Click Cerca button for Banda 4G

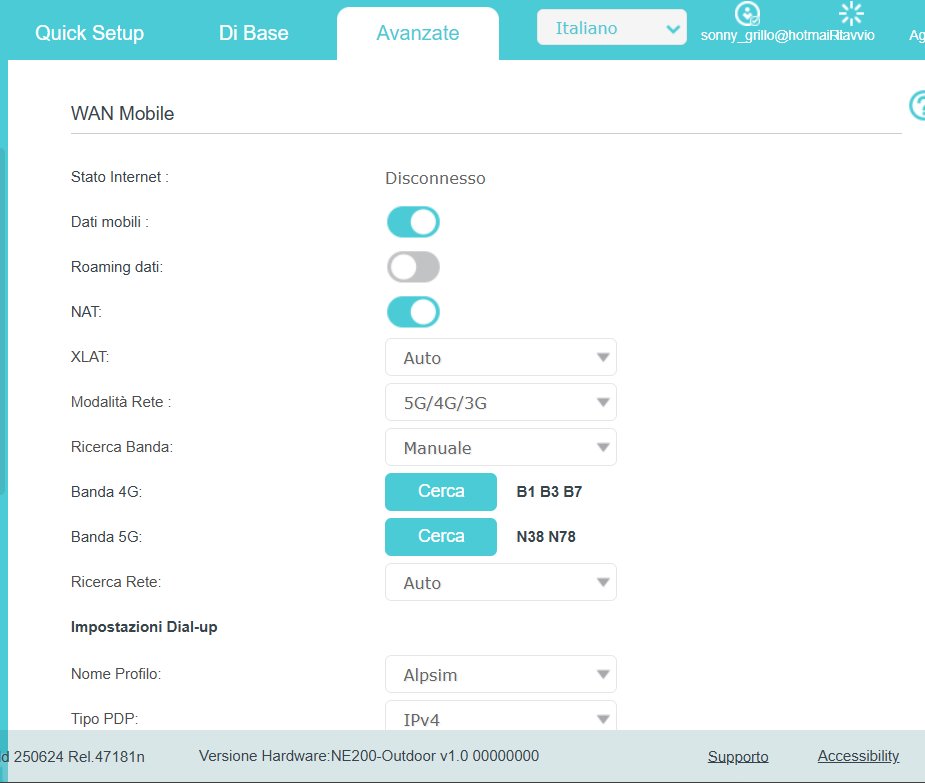pyautogui.click(x=441, y=492)
